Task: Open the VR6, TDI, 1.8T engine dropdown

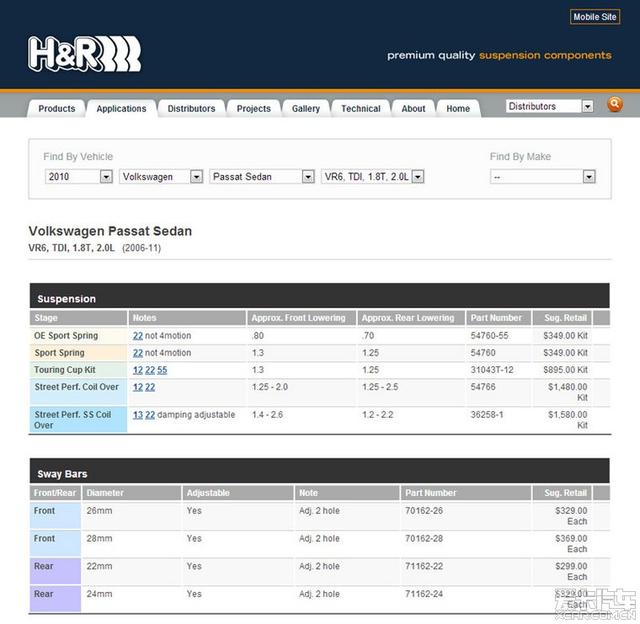Action: pos(372,177)
